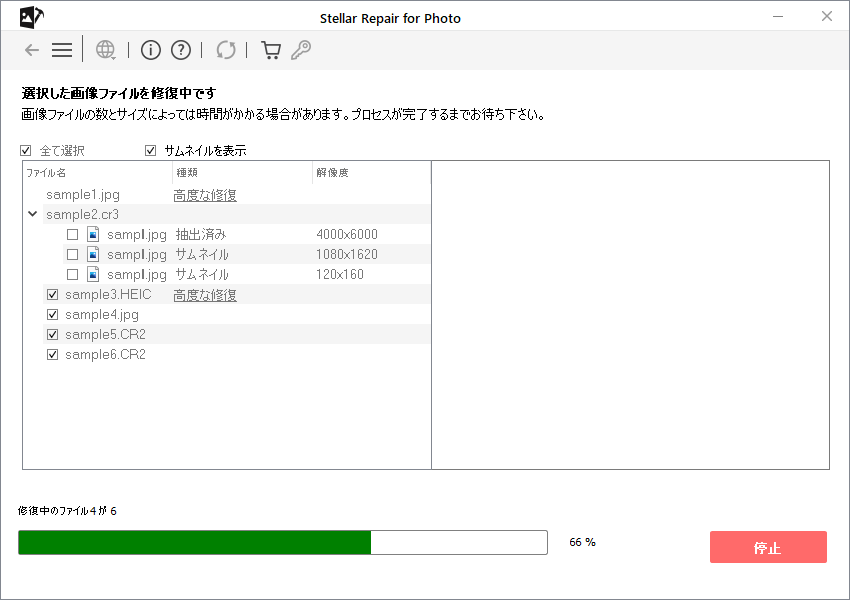
Task: Click the green repair progress bar
Action: pyautogui.click(x=282, y=543)
